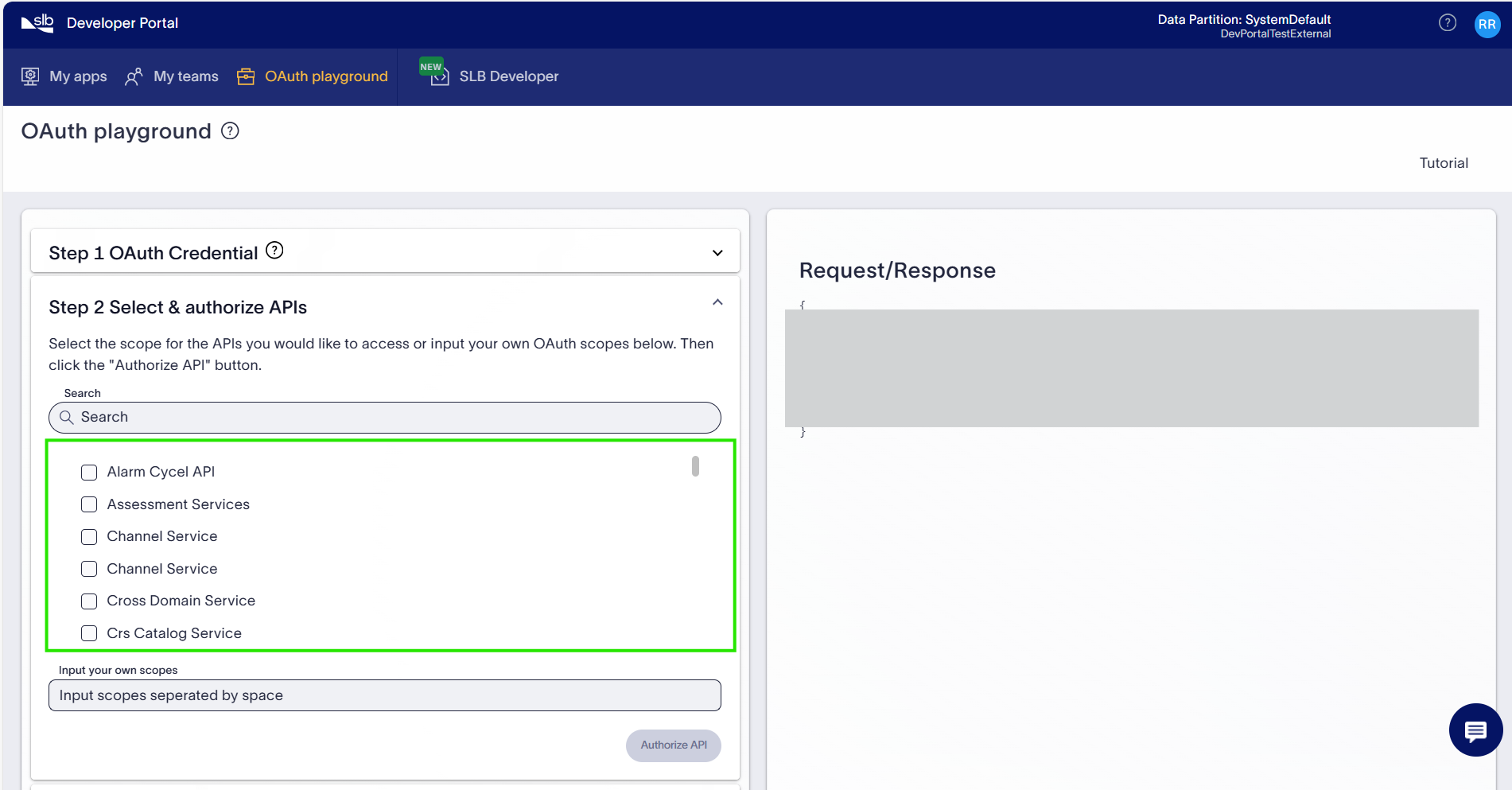Open the chat bubble widget
Viewport: 1512px width, 790px height.
[x=1475, y=730]
